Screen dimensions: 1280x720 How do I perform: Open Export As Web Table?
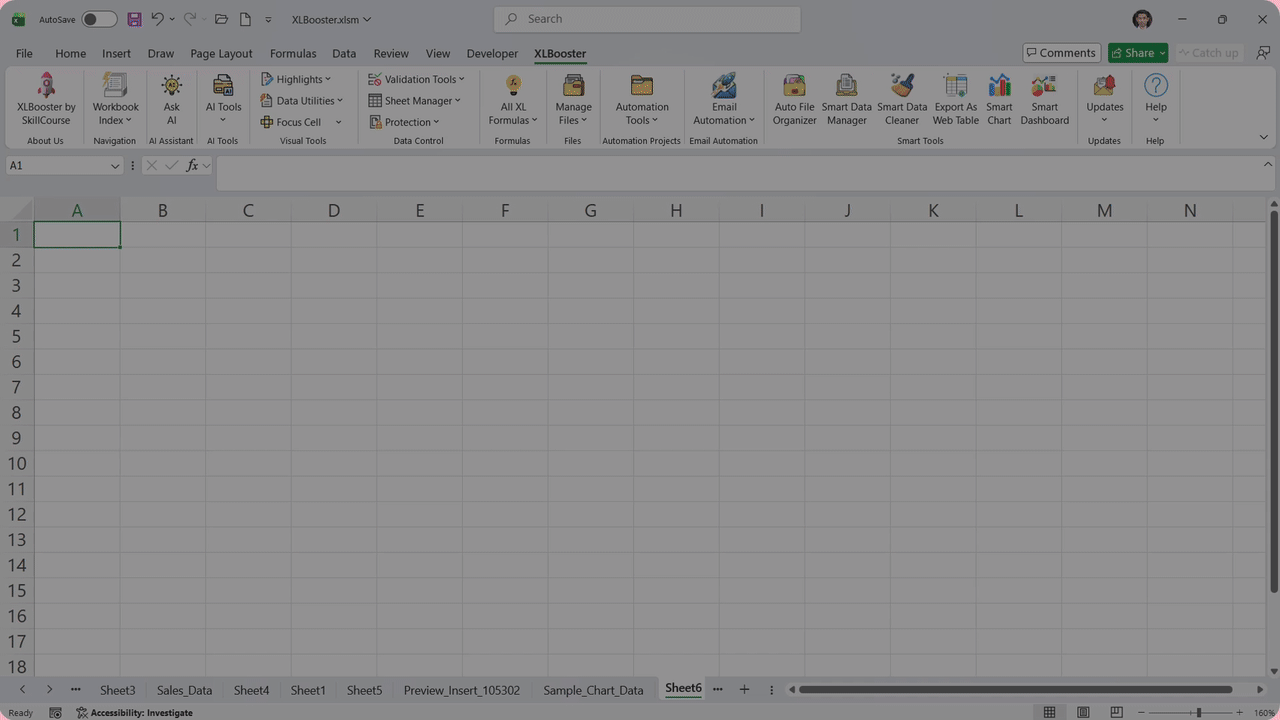[x=955, y=100]
